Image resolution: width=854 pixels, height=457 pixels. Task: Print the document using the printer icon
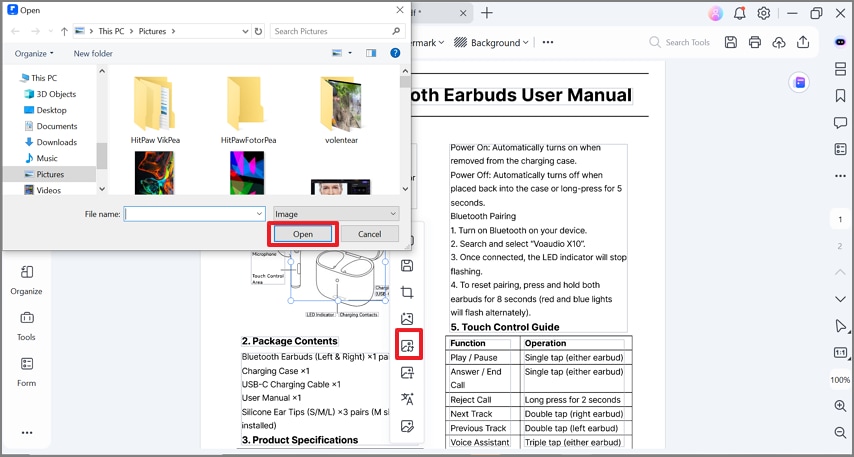[754, 42]
